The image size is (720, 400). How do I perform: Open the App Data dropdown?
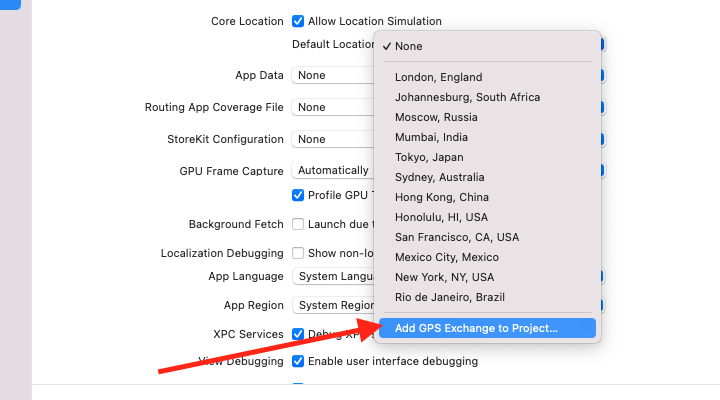pyautogui.click(x=332, y=75)
